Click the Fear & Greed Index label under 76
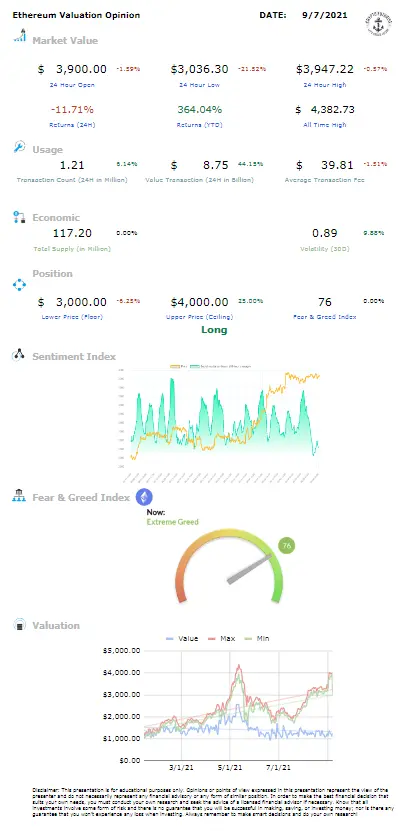Viewport: 417px width, 831px height. [x=324, y=317]
